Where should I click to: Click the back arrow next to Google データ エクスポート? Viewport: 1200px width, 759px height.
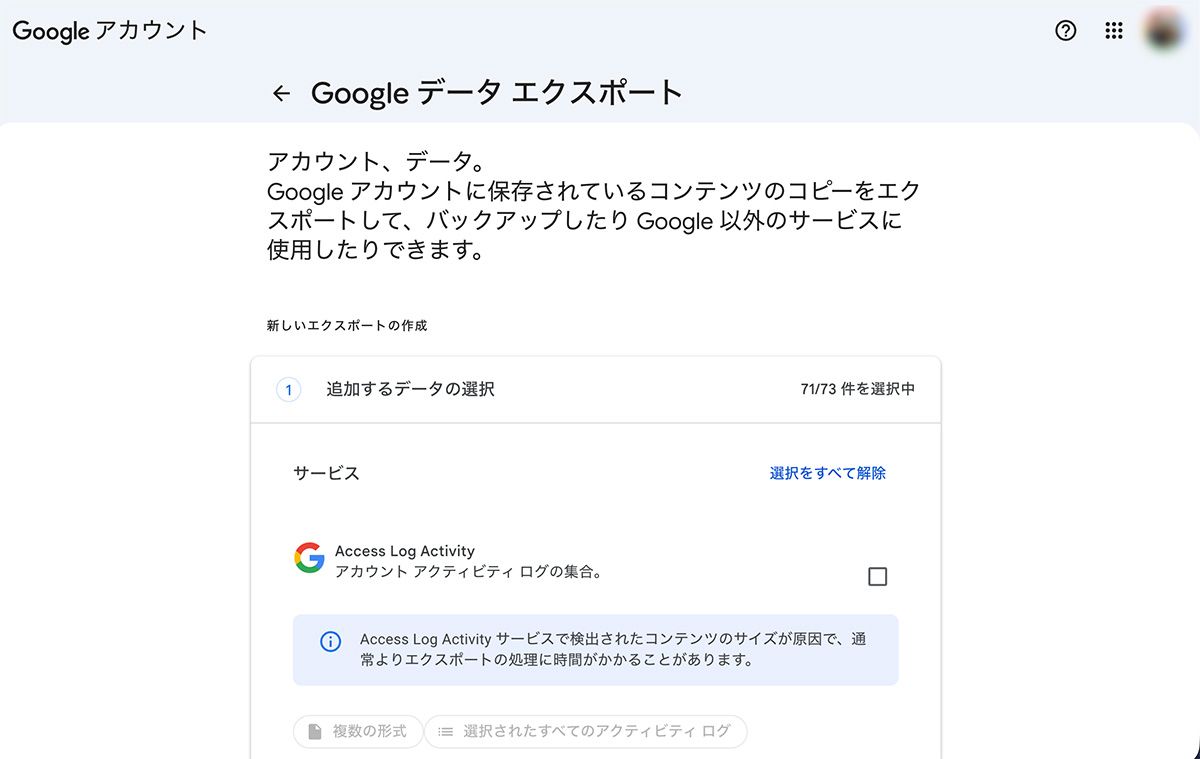pyautogui.click(x=280, y=93)
